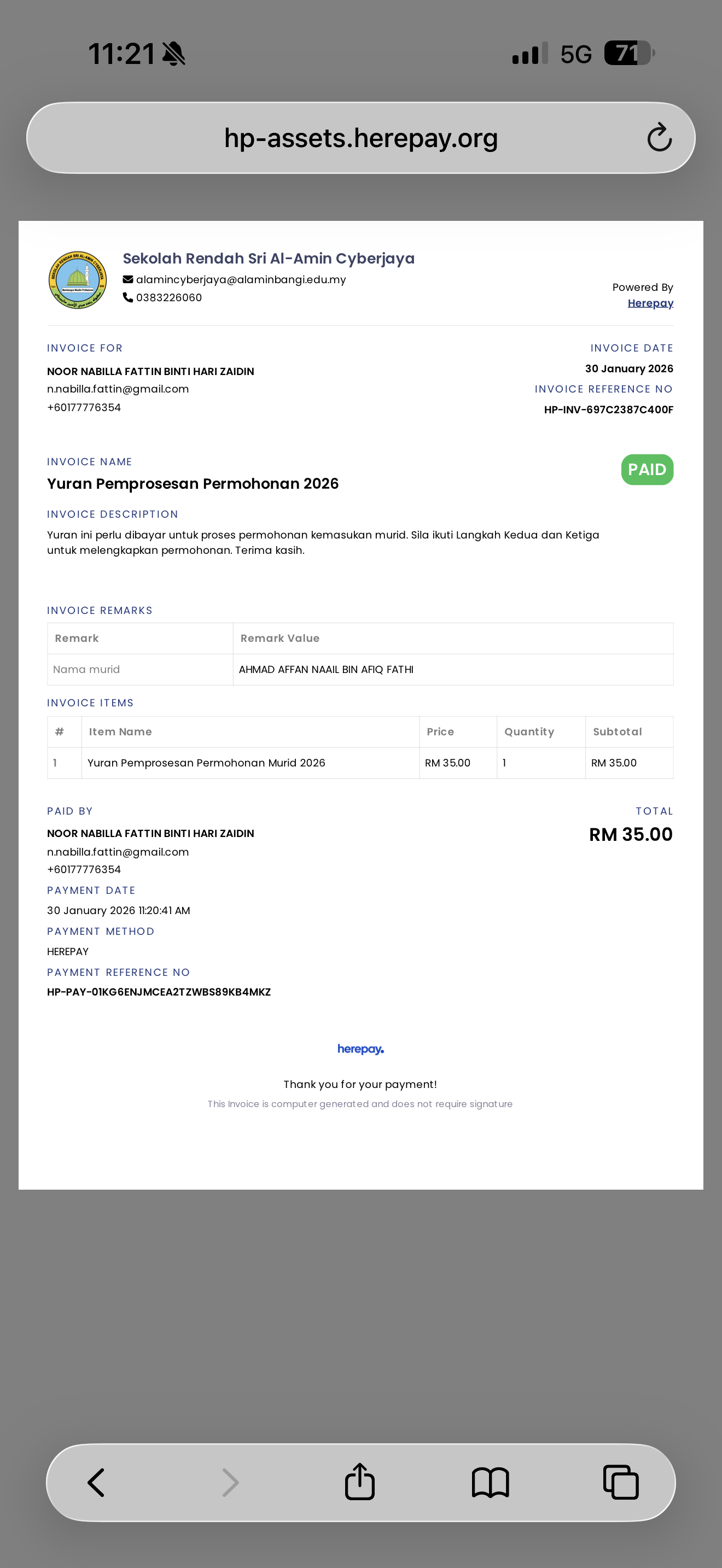Tap the battery indicator in status bar
Image resolution: width=722 pixels, height=1568 pixels.
point(630,53)
